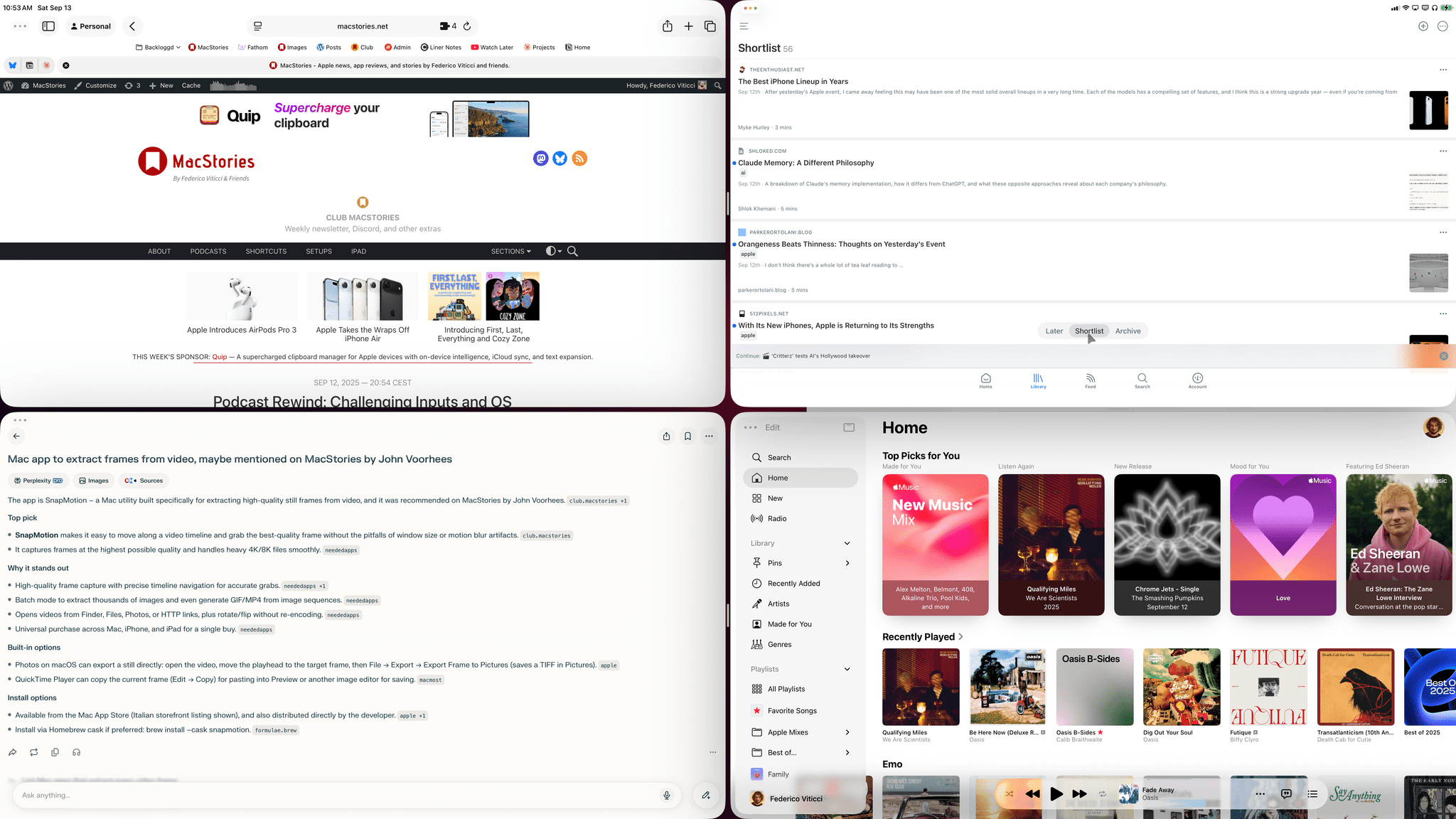Expand the Pins library section
The height and width of the screenshot is (819, 1456).
847,563
